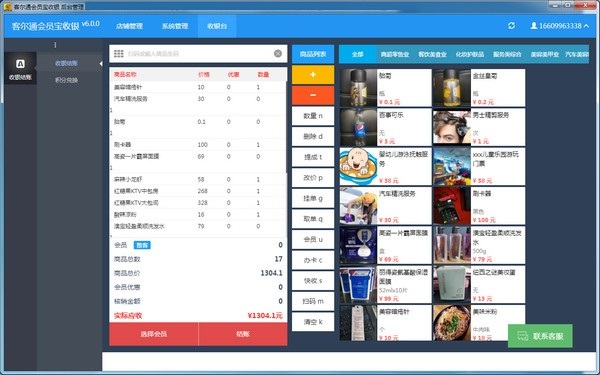The height and width of the screenshot is (375, 600).
Task: Click the 儿童乐园游玩门票 thumbnail
Action: click(452, 166)
